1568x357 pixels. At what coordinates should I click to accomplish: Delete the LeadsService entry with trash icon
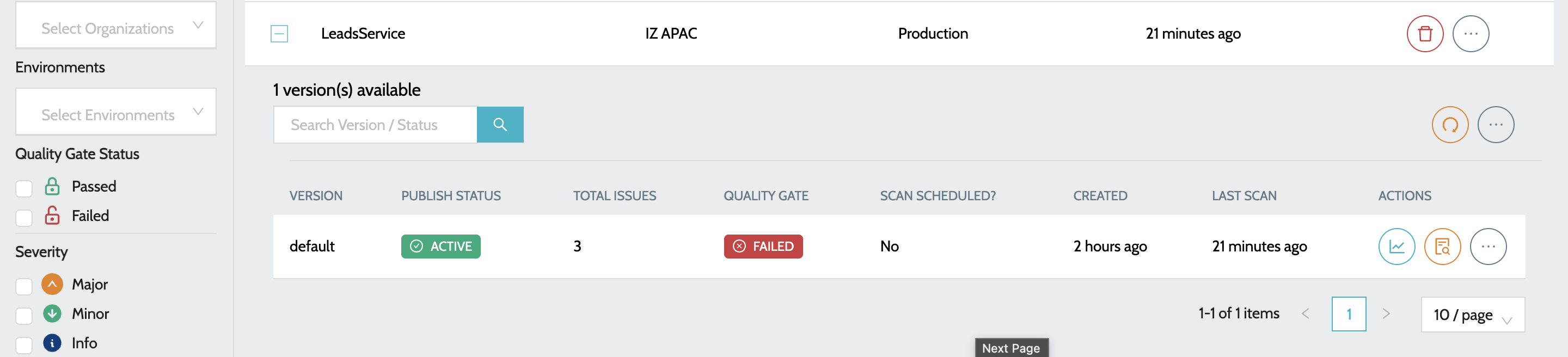coord(1424,34)
